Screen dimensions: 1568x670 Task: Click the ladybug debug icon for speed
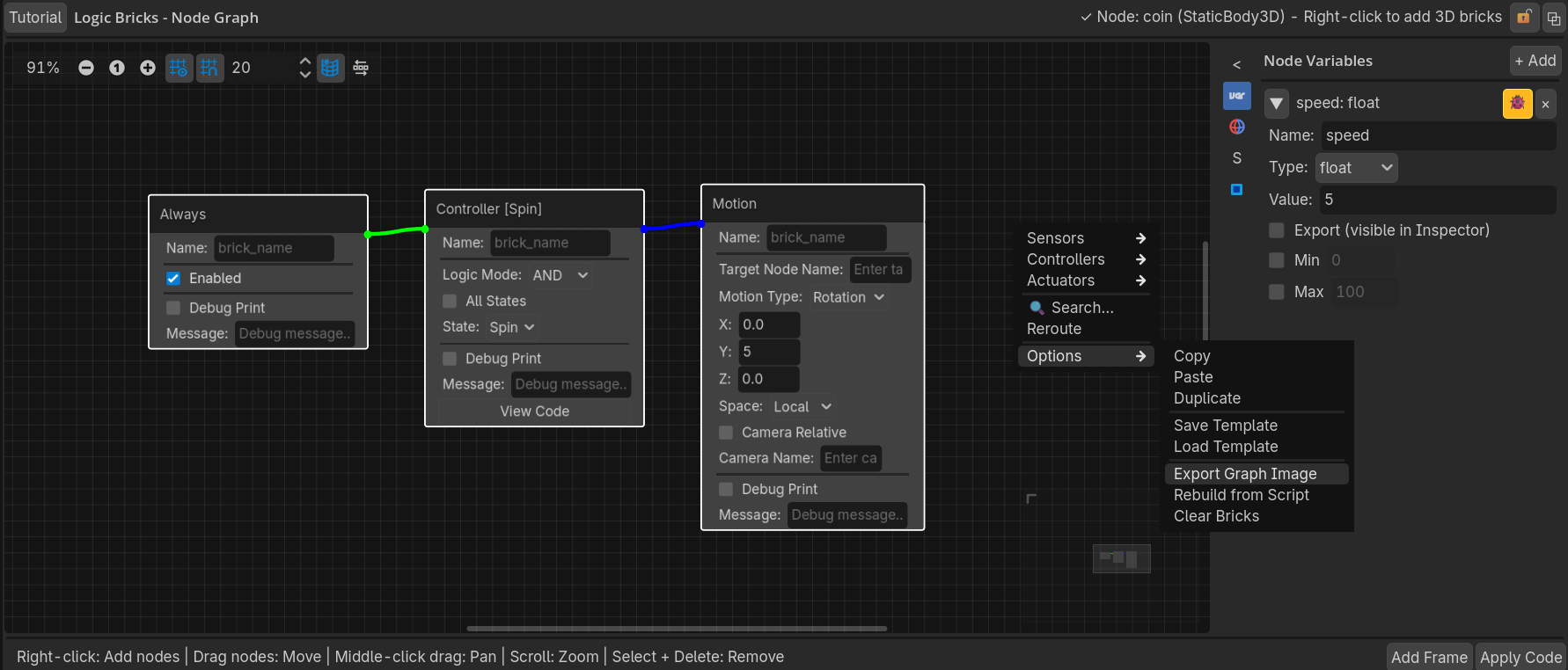(x=1518, y=104)
